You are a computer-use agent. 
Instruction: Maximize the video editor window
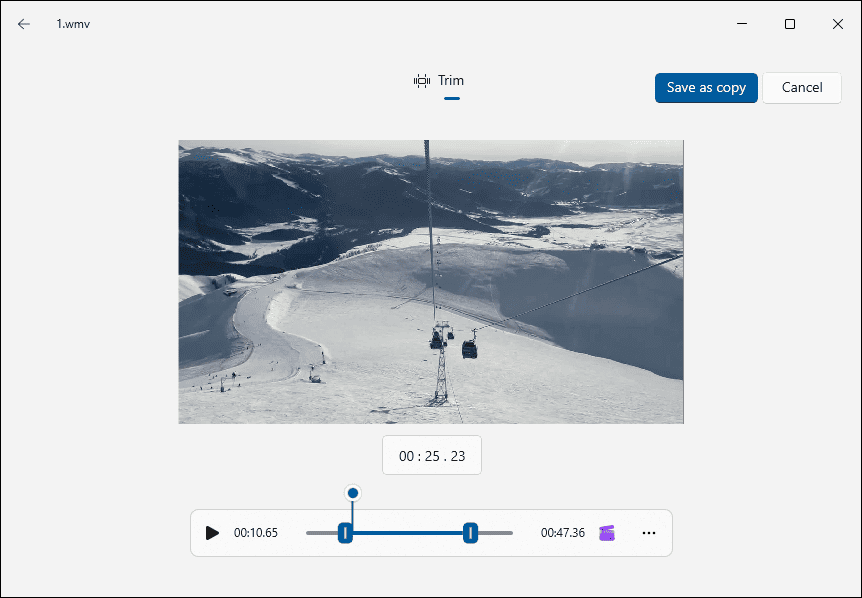pyautogui.click(x=789, y=24)
